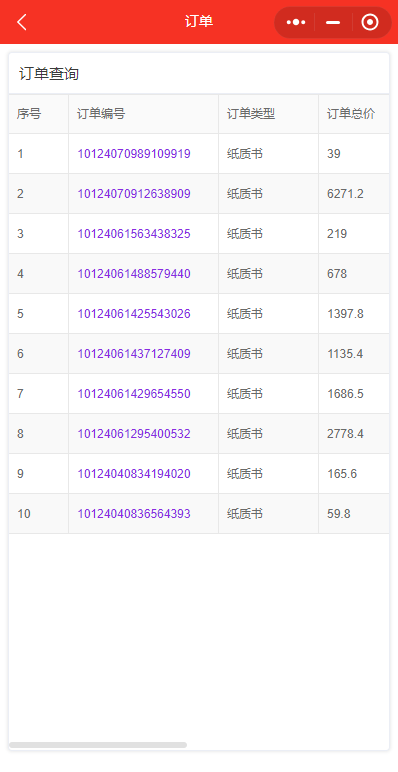This screenshot has width=398, height=772.
Task: Tap the back arrow icon
Action: pyautogui.click(x=22, y=22)
